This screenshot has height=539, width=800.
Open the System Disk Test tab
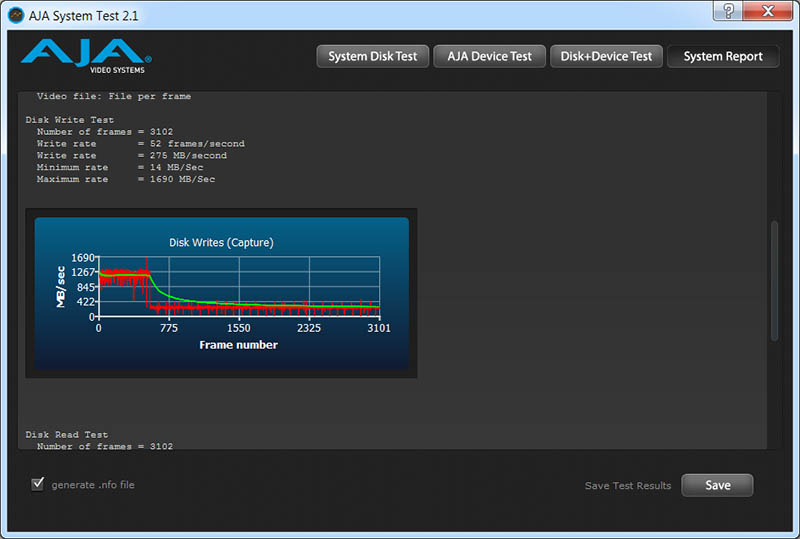[372, 56]
